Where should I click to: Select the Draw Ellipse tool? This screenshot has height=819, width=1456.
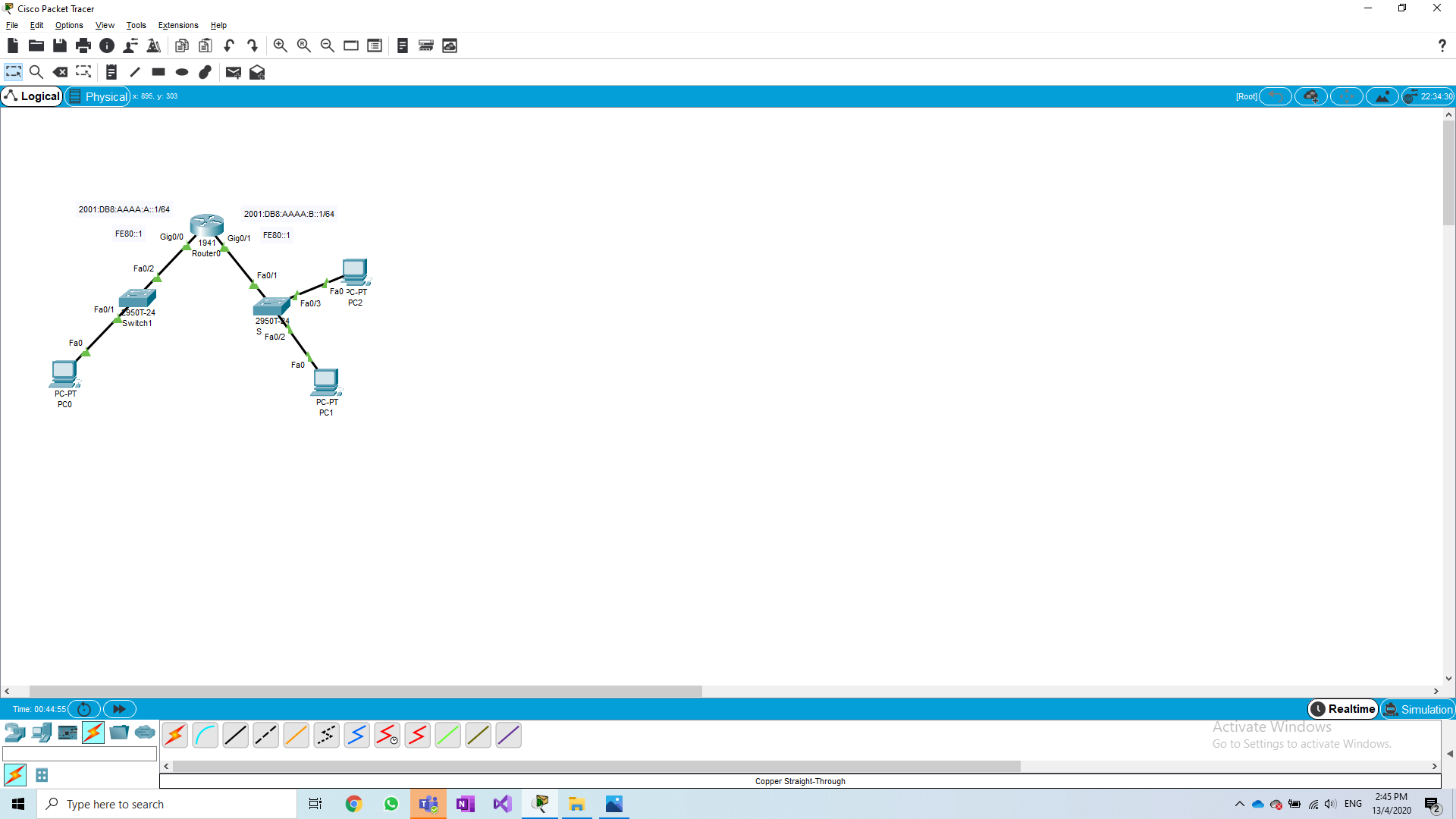pyautogui.click(x=182, y=72)
